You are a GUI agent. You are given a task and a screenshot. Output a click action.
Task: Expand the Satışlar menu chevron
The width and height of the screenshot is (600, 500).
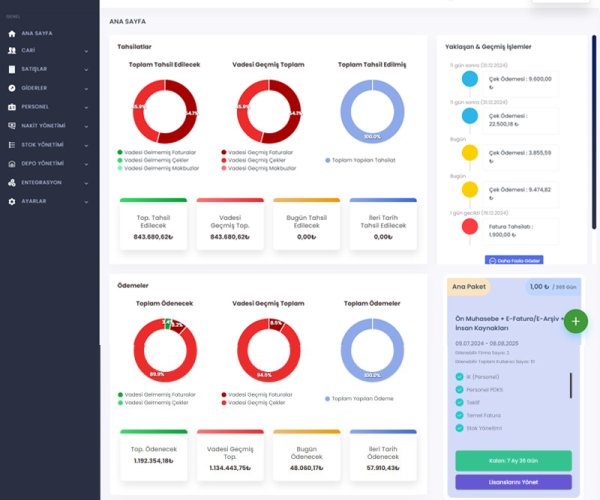[x=86, y=70]
